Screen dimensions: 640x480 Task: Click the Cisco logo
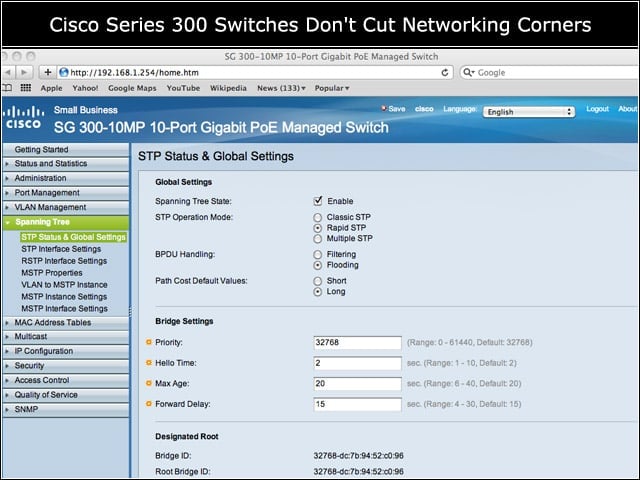pos(24,118)
